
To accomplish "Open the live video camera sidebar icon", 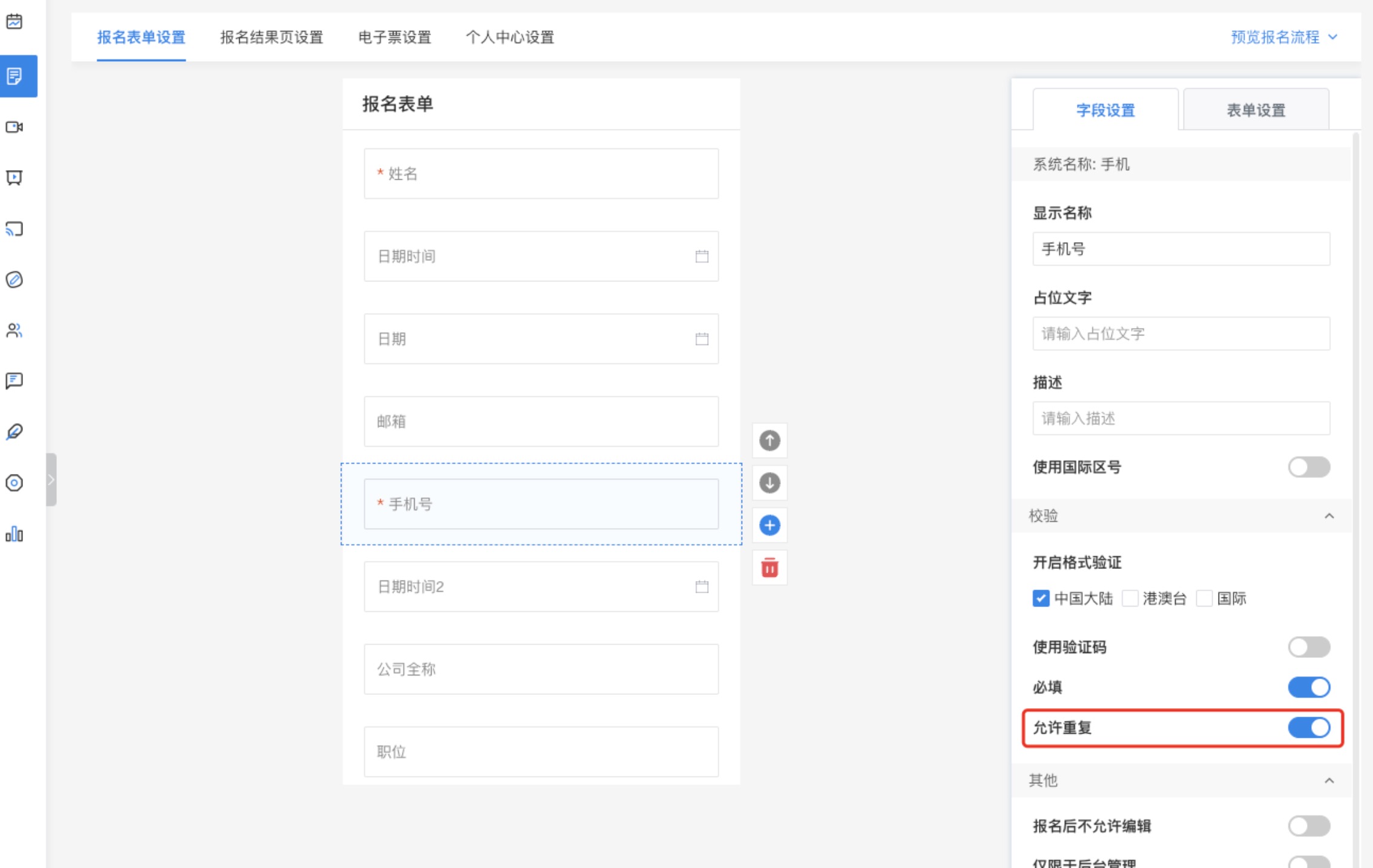I will click(x=15, y=127).
